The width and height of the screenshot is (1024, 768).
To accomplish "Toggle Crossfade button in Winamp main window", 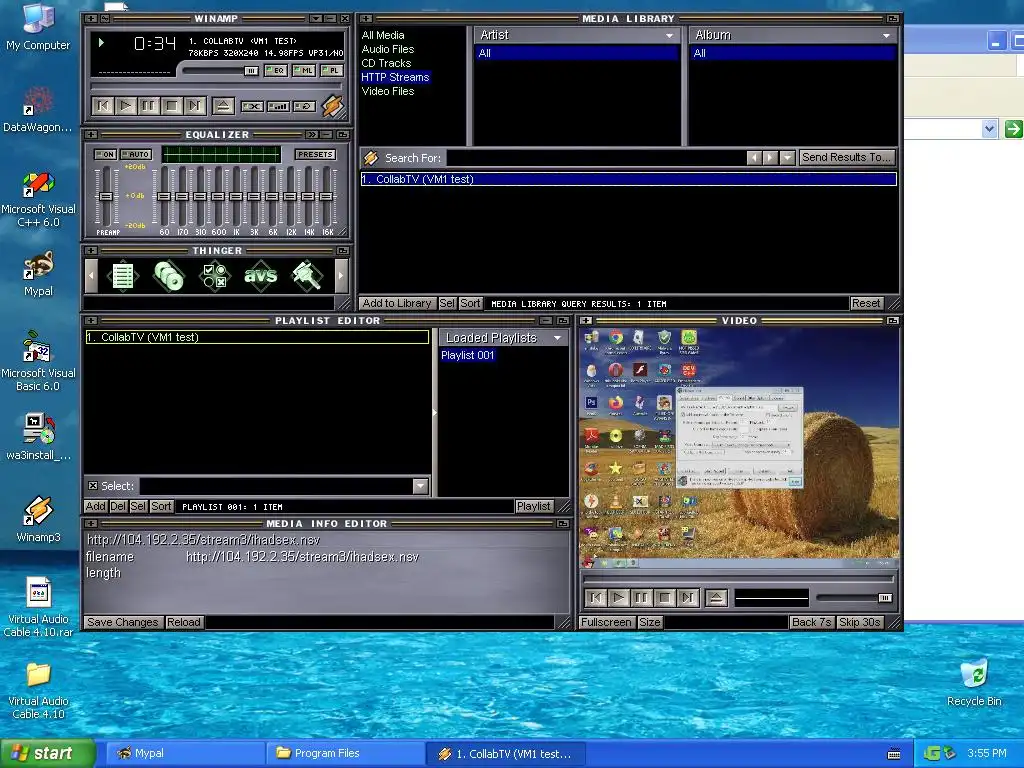I will coord(279,106).
